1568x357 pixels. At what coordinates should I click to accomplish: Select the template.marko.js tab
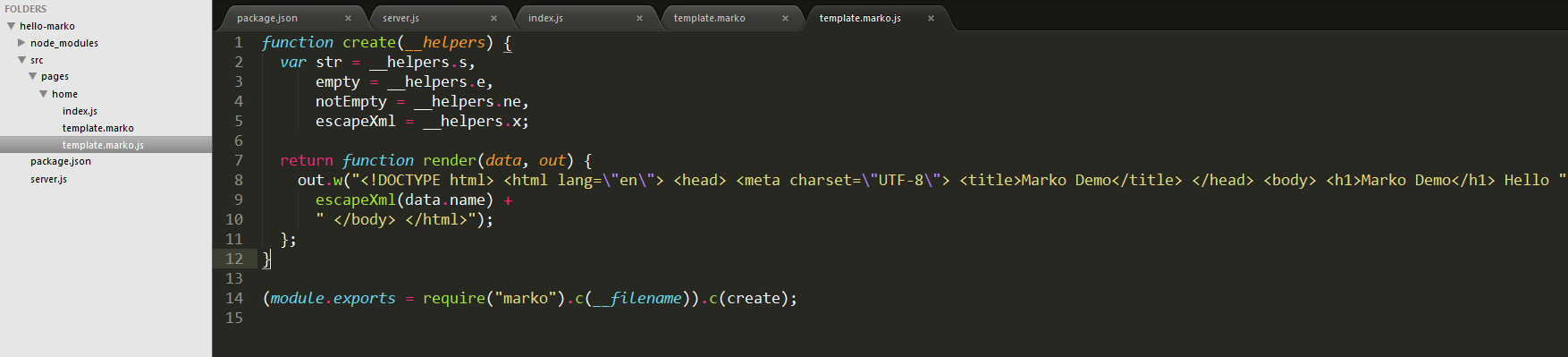860,18
